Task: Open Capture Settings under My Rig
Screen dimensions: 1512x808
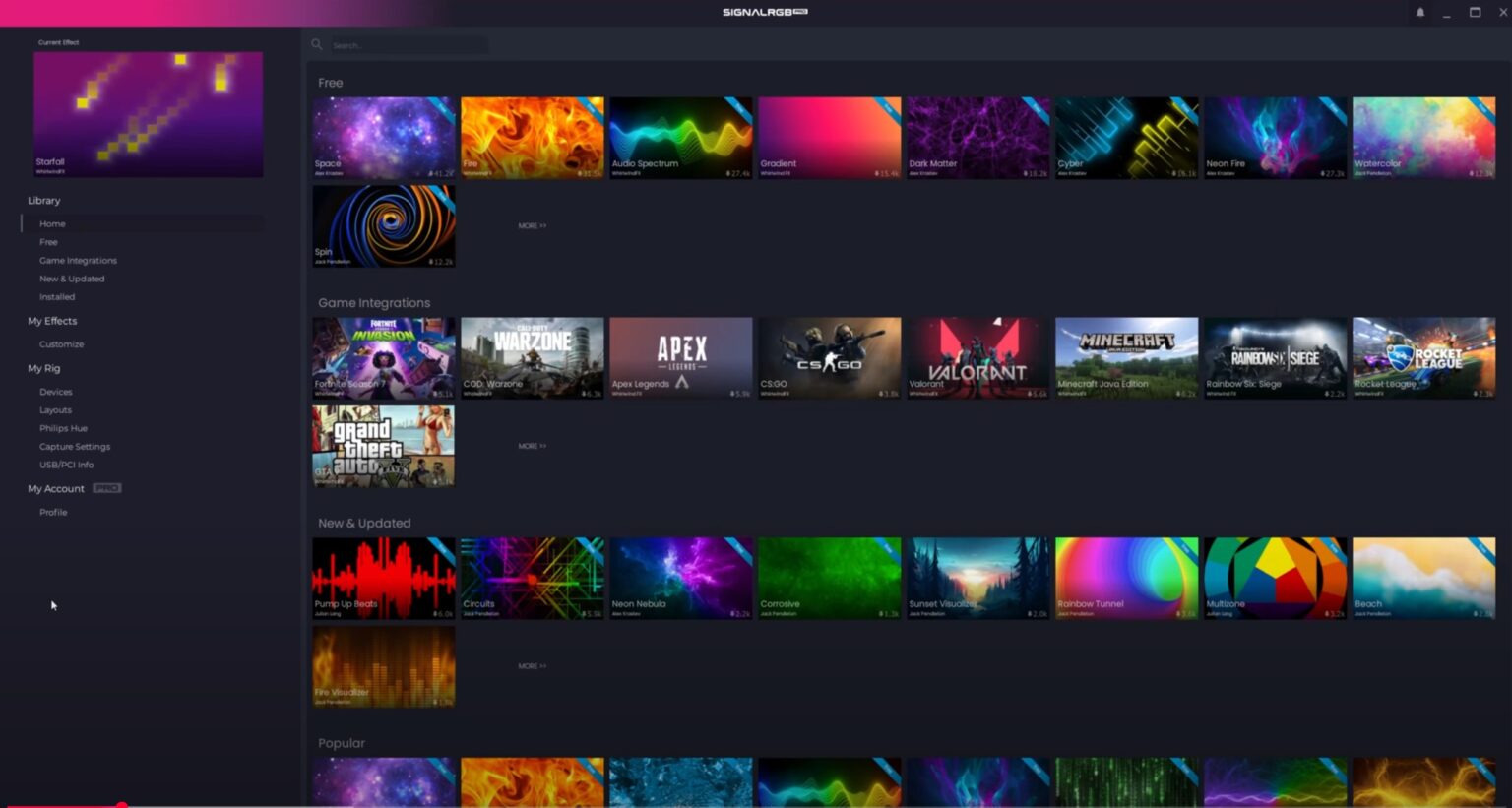Action: click(x=74, y=446)
